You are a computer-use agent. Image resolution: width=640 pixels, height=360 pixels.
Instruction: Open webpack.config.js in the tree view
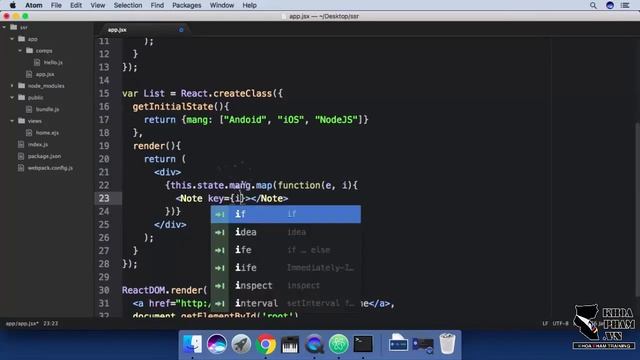coord(50,168)
